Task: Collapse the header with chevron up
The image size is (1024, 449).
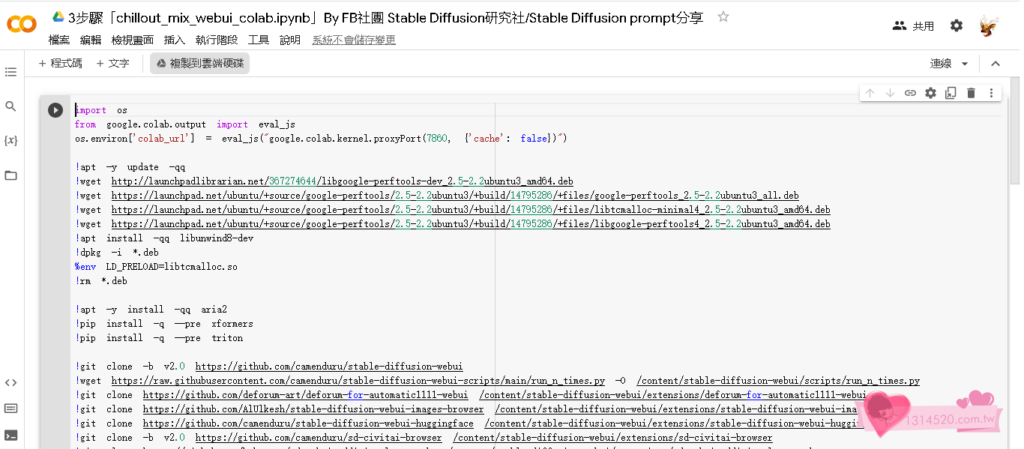Action: pos(995,64)
